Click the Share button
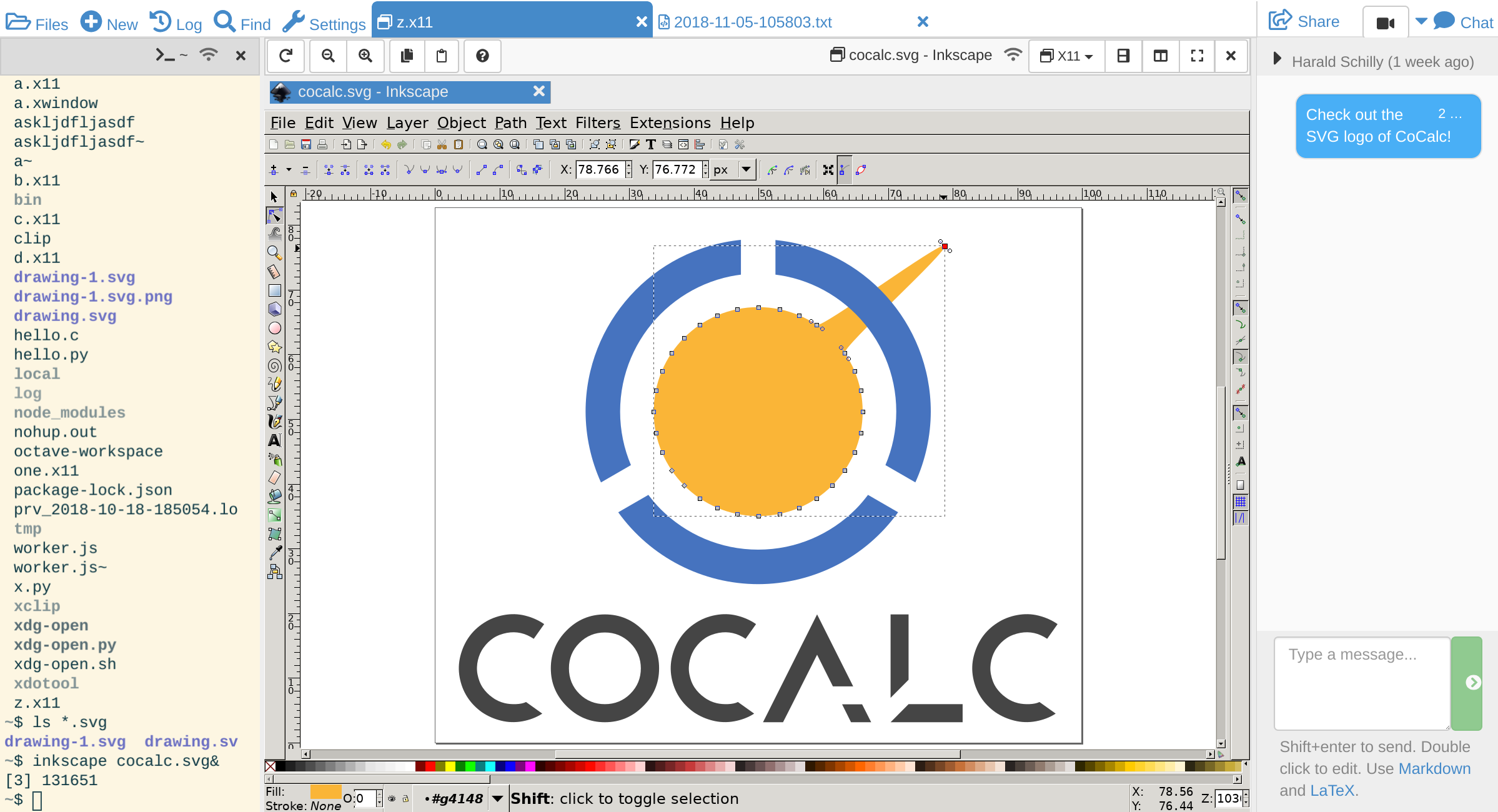 1304,22
